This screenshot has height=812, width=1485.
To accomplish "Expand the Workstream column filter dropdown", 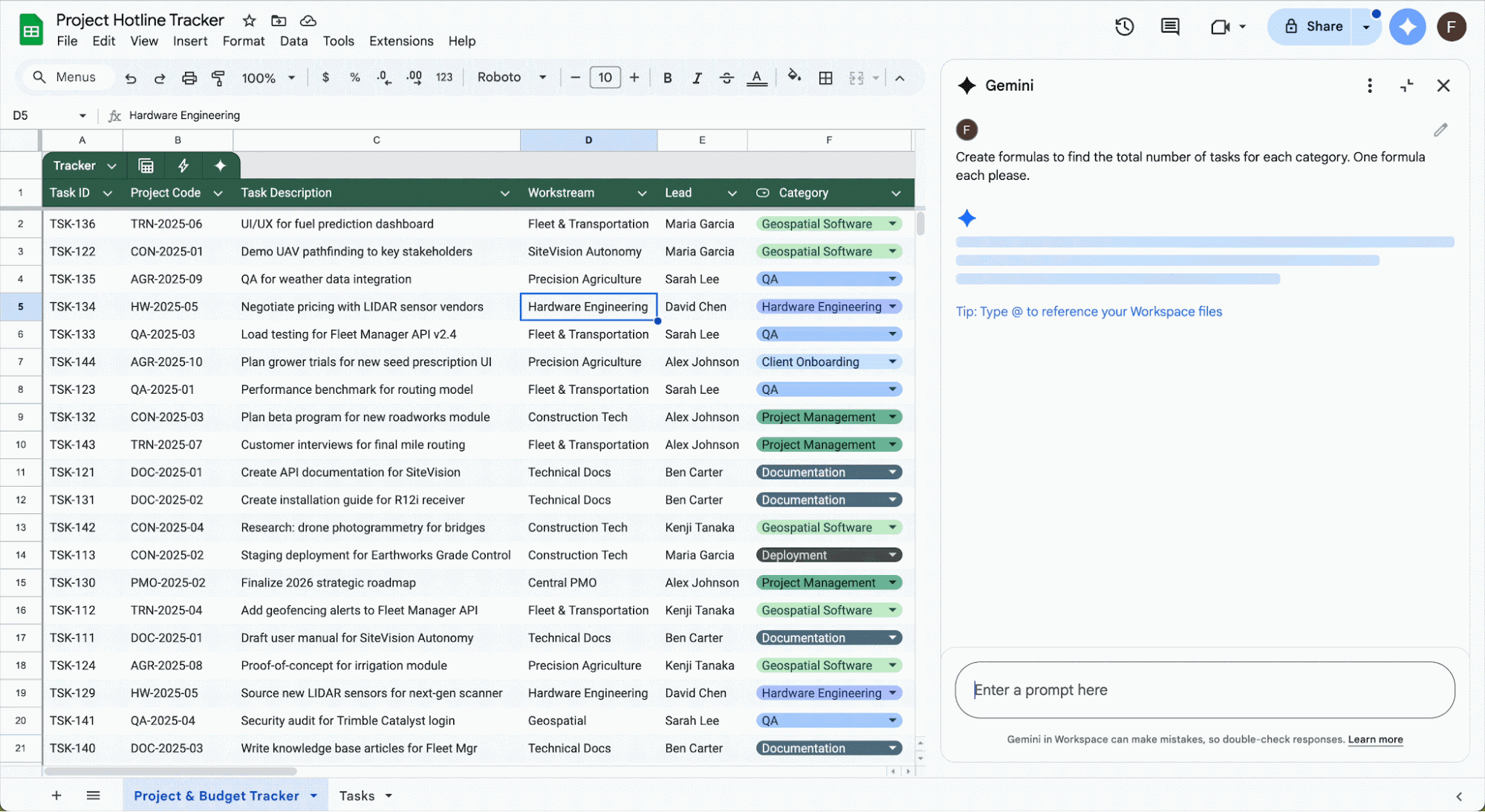I will pyautogui.click(x=642, y=192).
